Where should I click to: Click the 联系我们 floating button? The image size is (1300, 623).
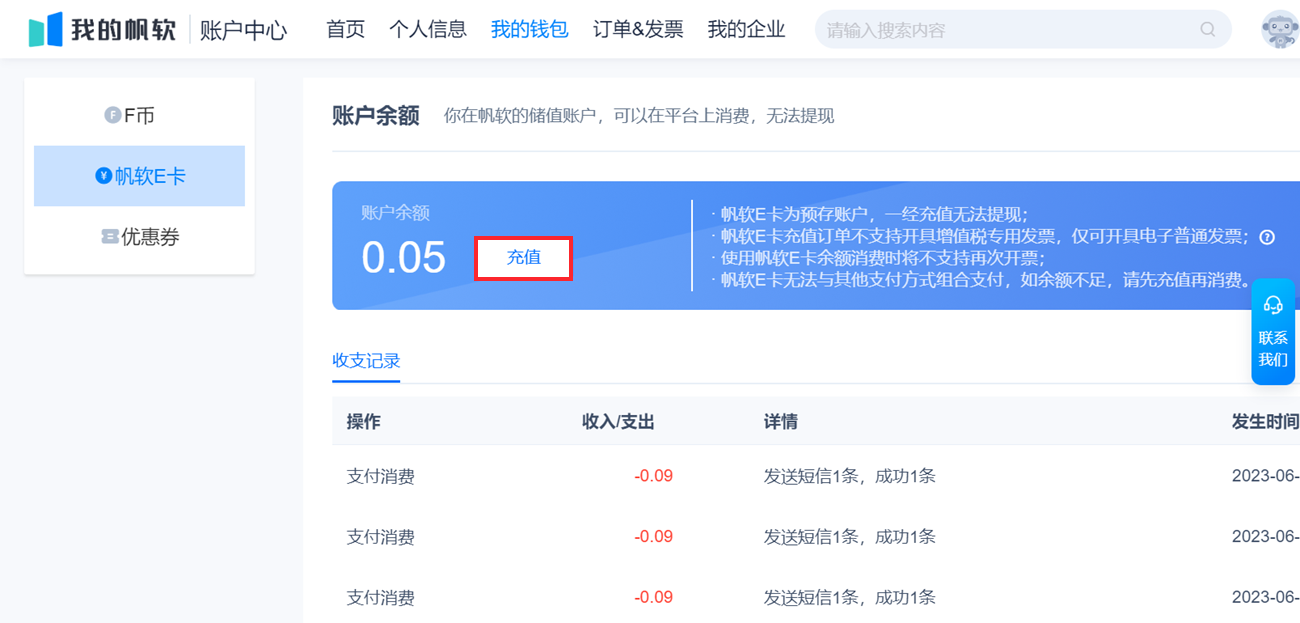point(1273,332)
